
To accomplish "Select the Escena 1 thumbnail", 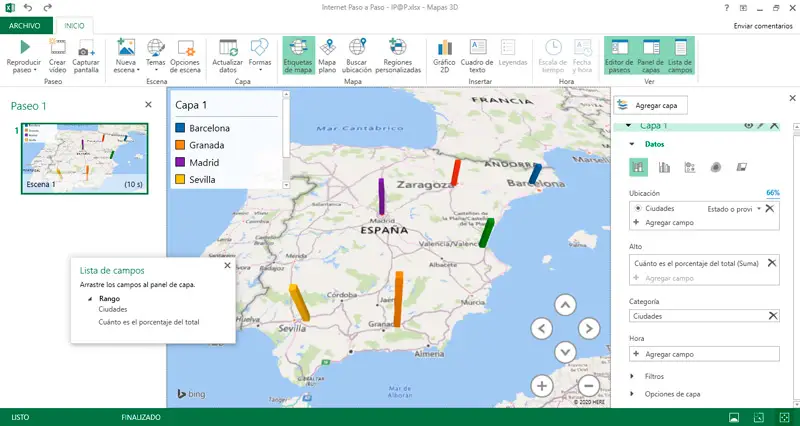I will tap(85, 159).
